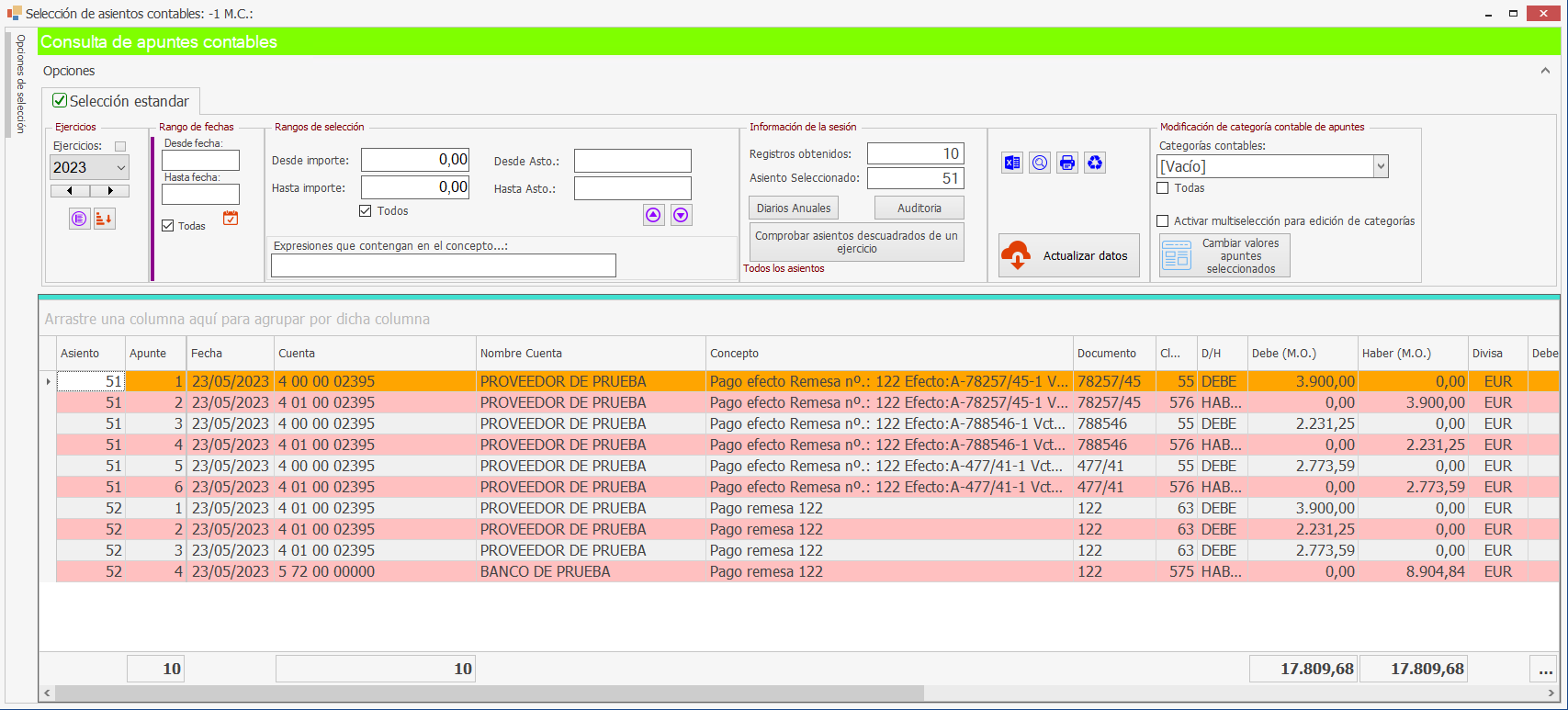This screenshot has height=710, width=1568.
Task: Click the blue recycle refresh icon
Action: coord(1094,163)
